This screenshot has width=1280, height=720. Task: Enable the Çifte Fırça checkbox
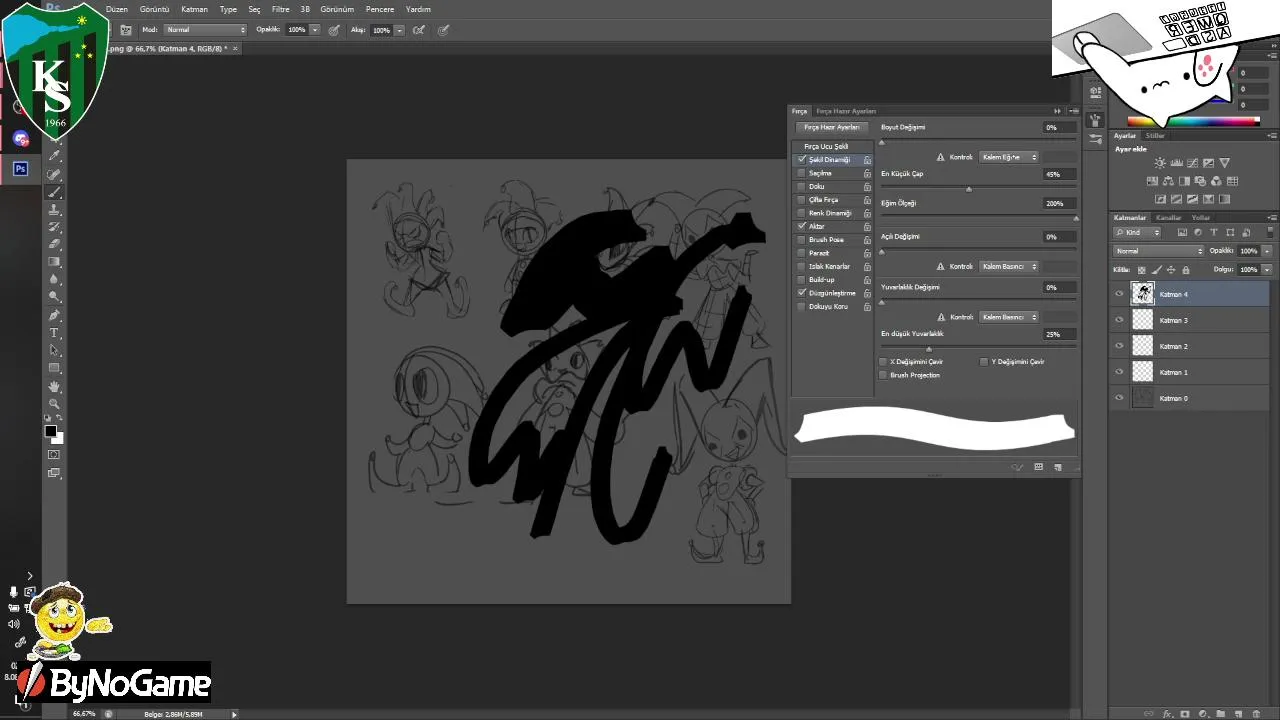(x=802, y=200)
